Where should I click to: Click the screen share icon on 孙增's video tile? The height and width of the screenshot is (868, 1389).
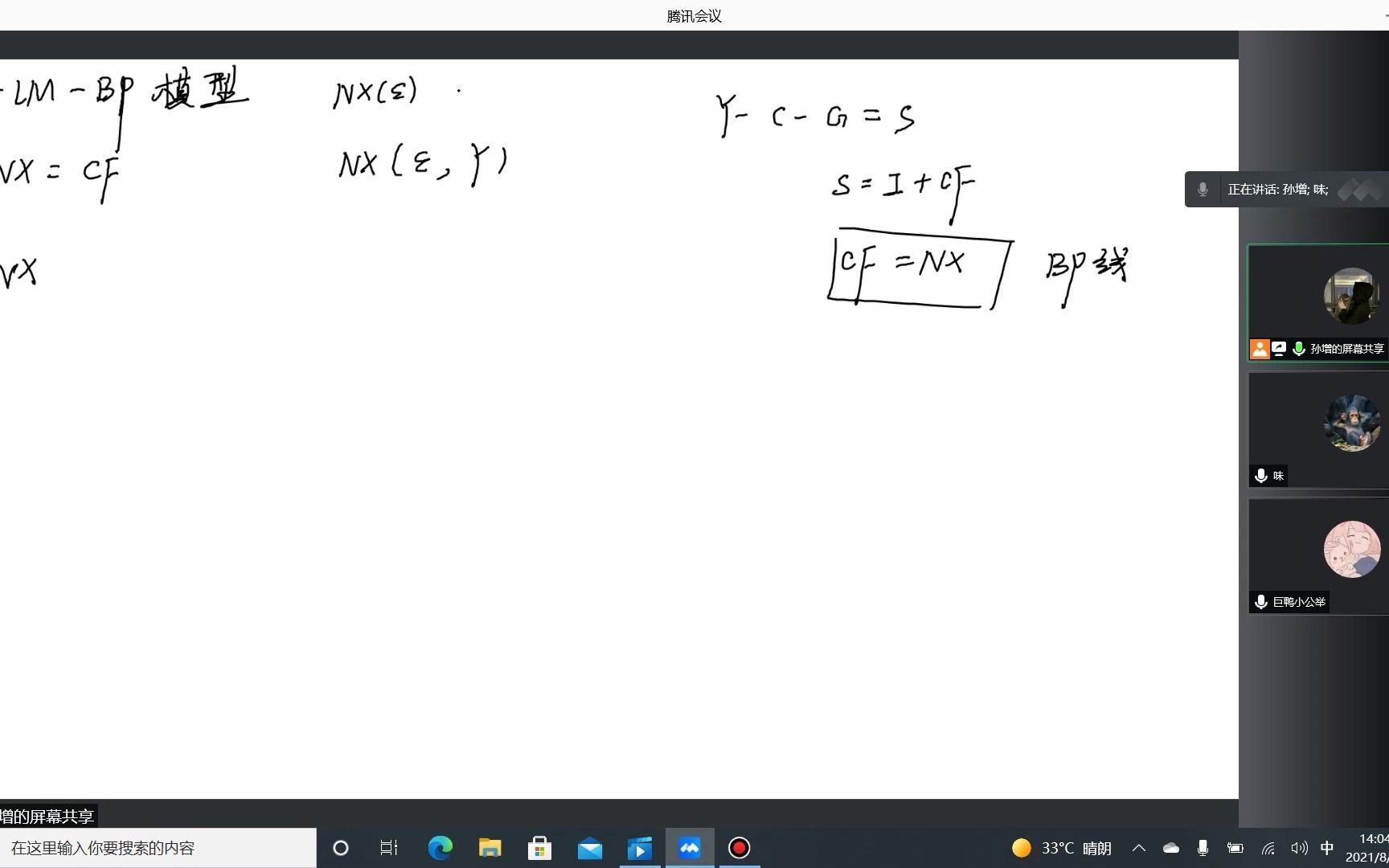1278,349
